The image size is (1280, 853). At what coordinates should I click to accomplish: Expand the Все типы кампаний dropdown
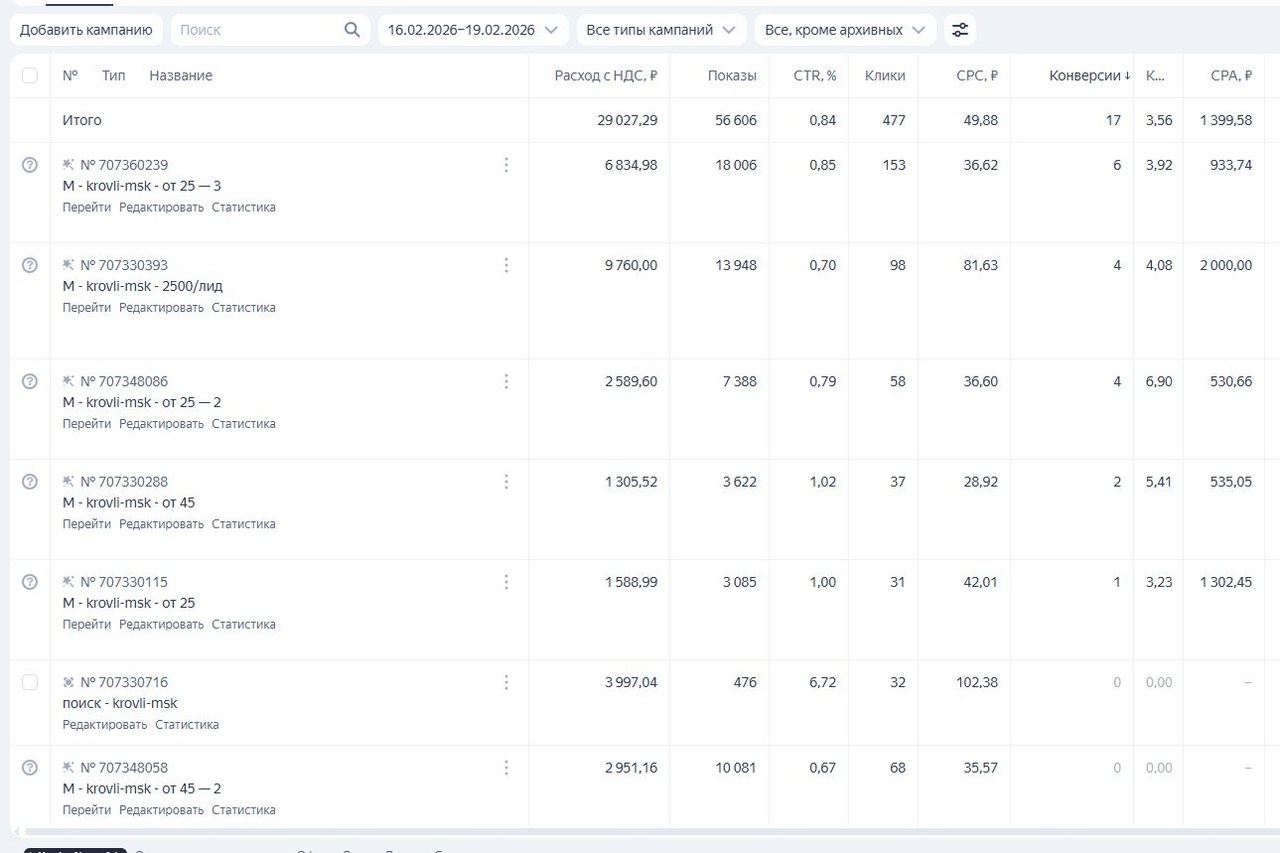[661, 30]
